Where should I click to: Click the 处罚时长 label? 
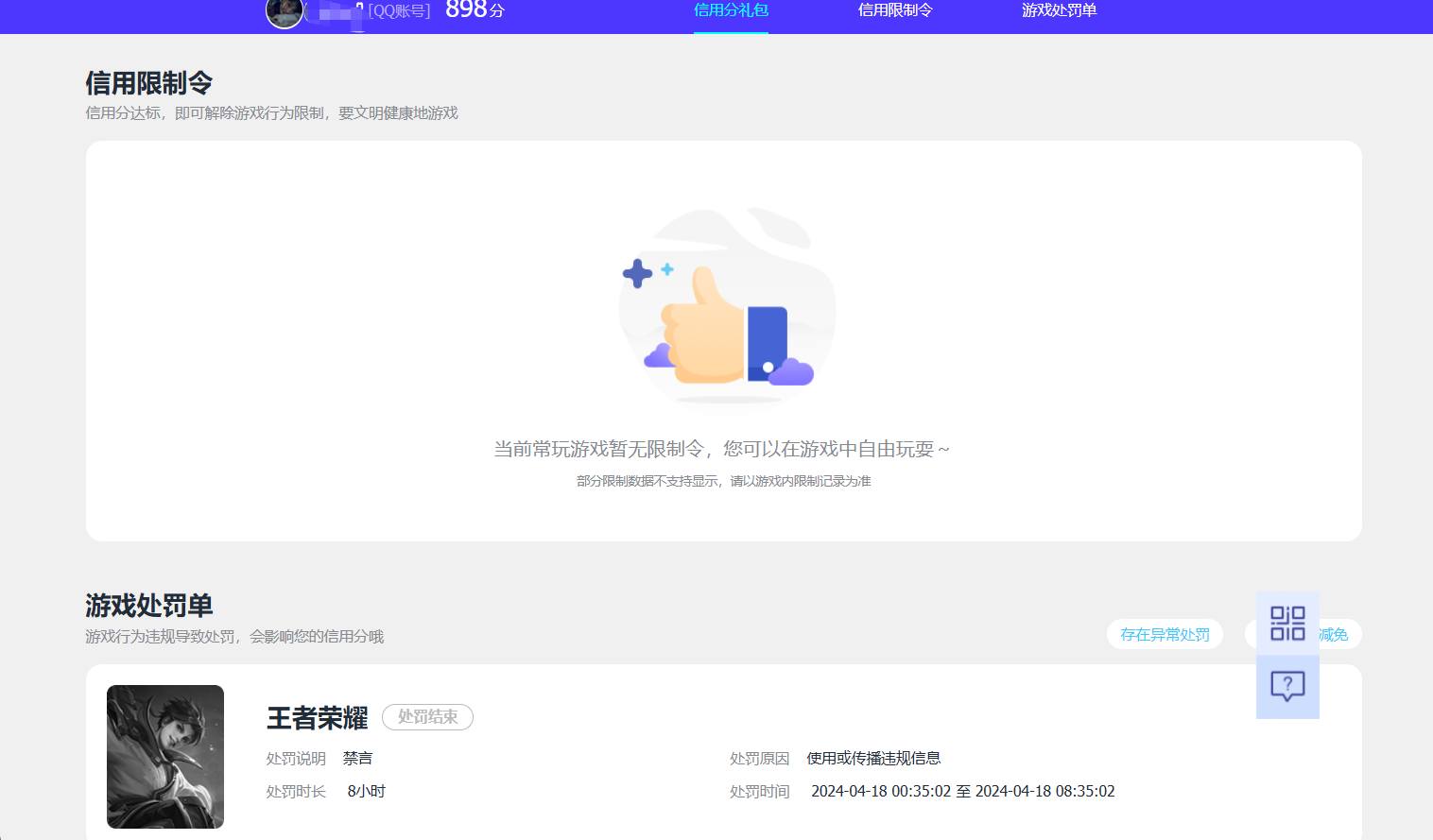click(x=296, y=792)
